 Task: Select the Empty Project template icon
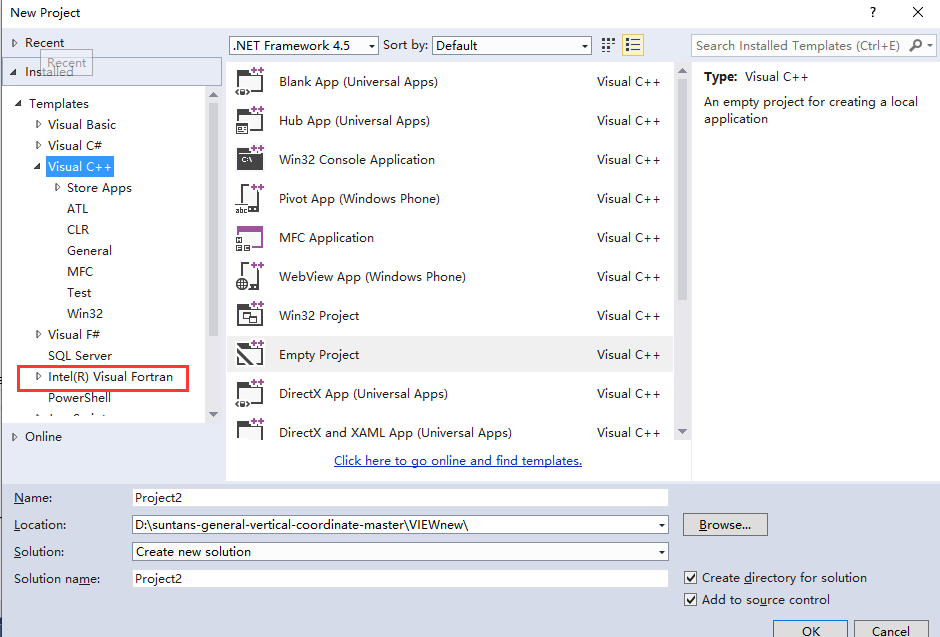(x=249, y=354)
